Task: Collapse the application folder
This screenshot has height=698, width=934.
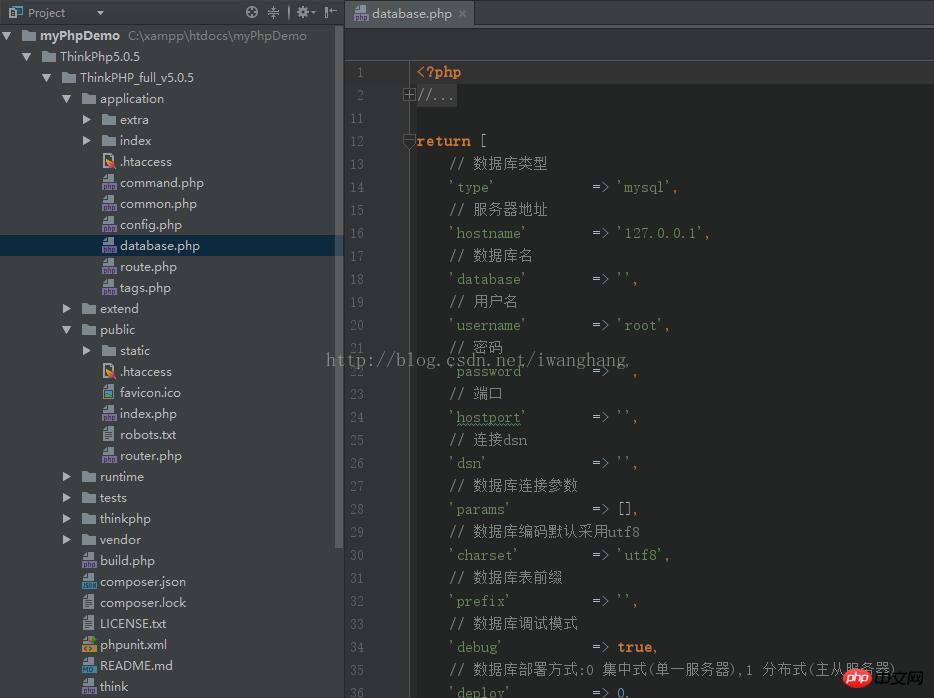Action: [67, 99]
